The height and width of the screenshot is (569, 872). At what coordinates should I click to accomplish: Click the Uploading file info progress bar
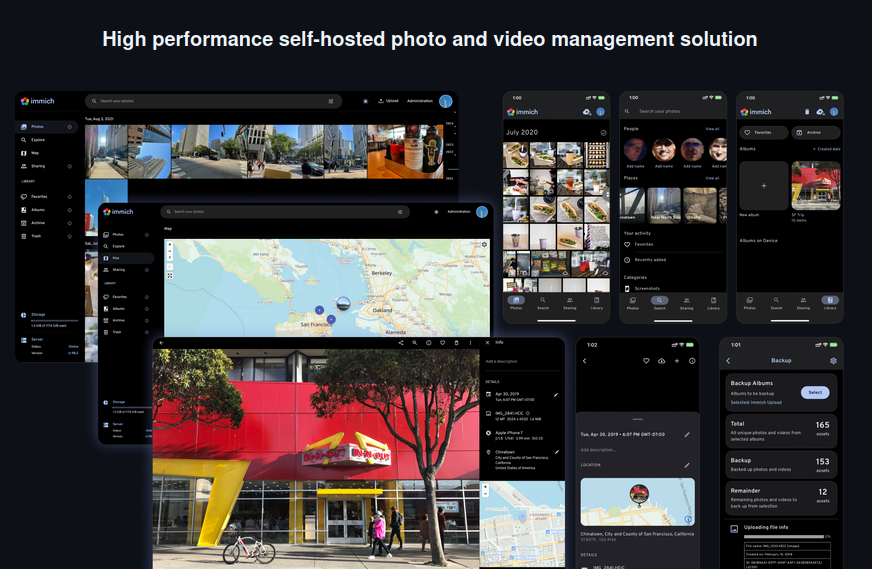784,537
